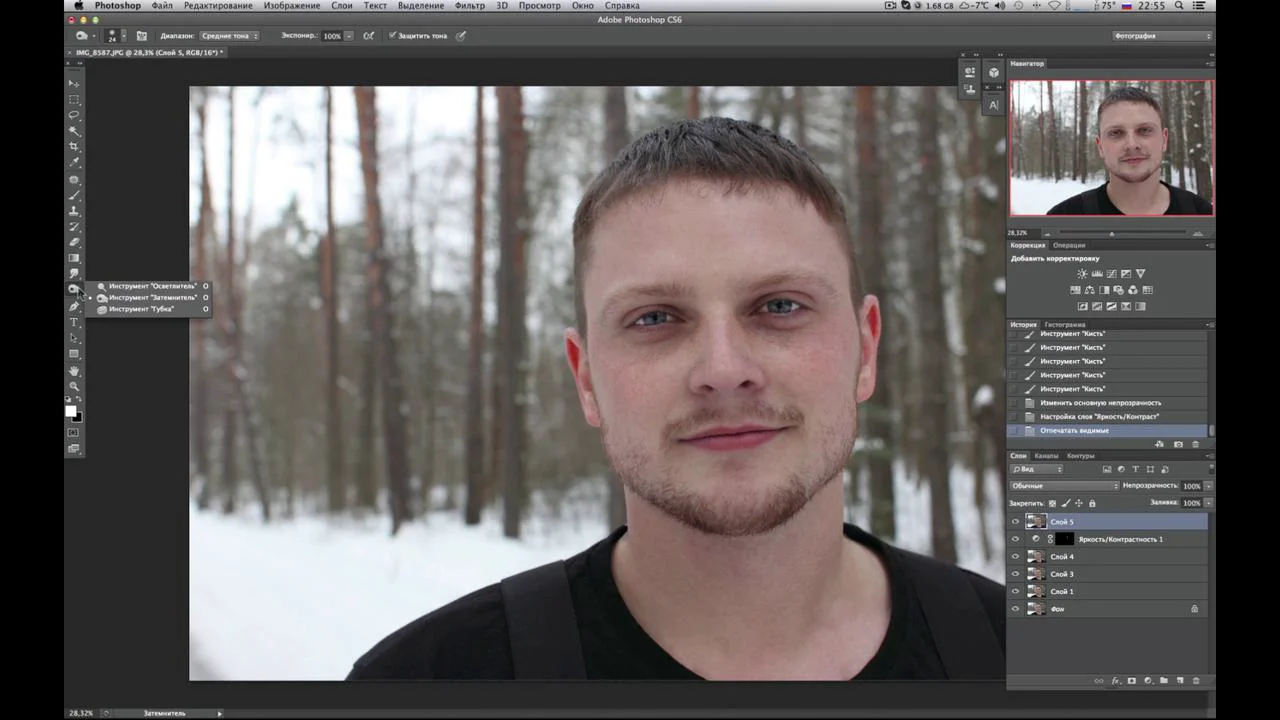Select the Rectangular Marquee tool
This screenshot has height=720, width=1280.
point(74,99)
